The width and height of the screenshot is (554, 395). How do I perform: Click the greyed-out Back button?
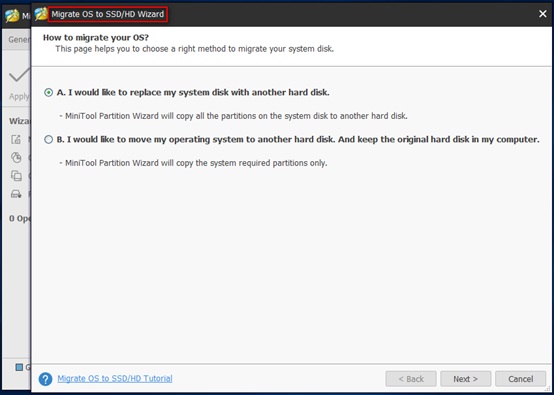click(x=411, y=379)
